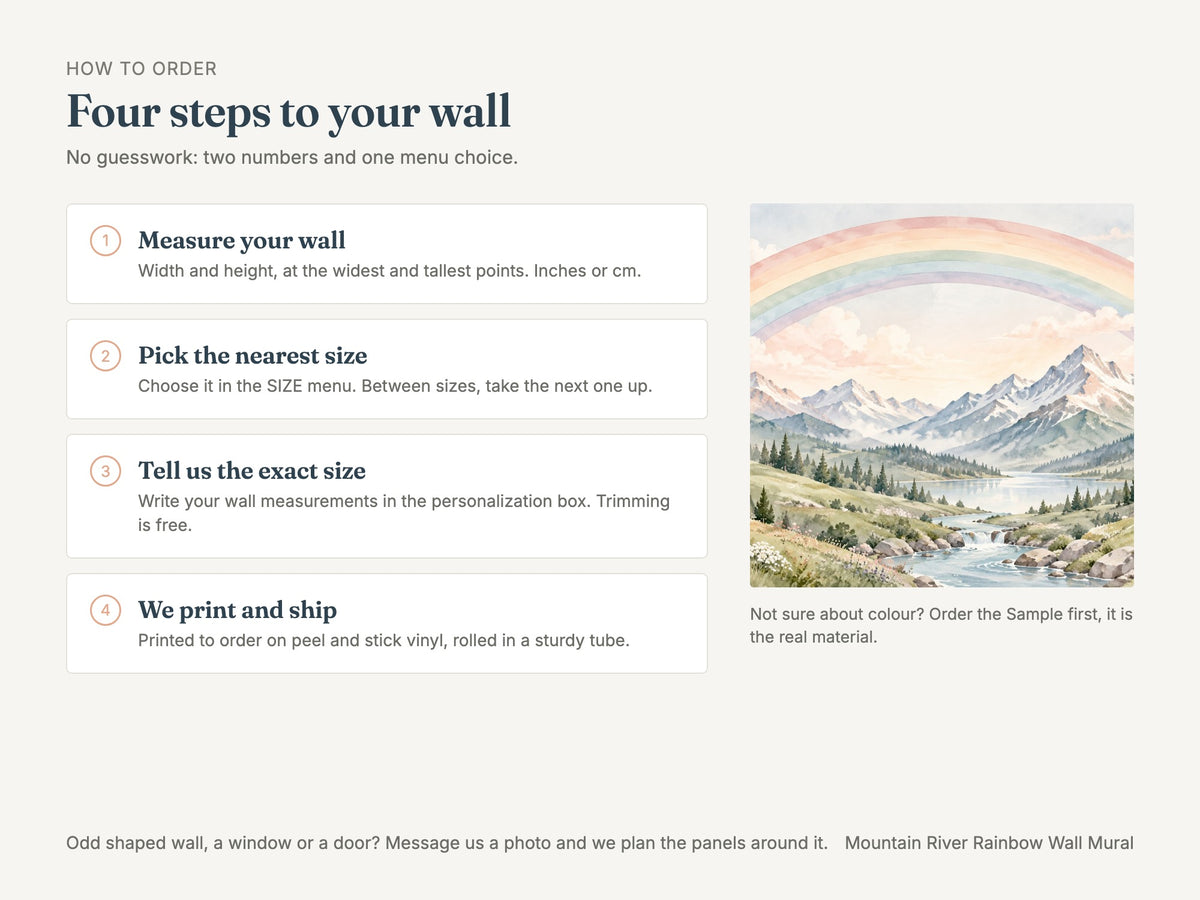Screen dimensions: 1200x900
Task: Click the step 4 circle icon
Action: pos(105,609)
